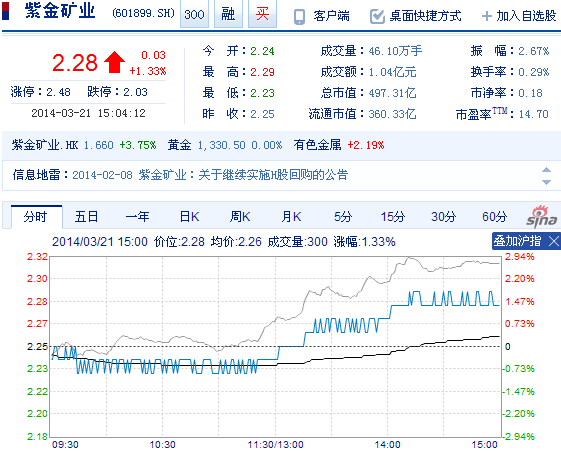The width and height of the screenshot is (561, 451).
Task: Click the 今开 value 2.24
Action: pyautogui.click(x=262, y=51)
